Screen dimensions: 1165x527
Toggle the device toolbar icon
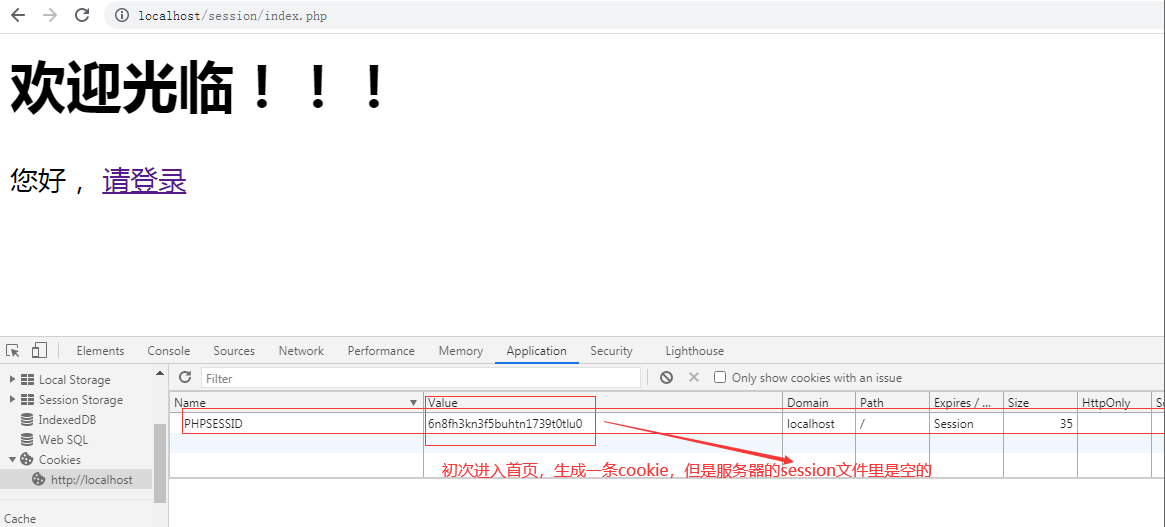(x=39, y=351)
